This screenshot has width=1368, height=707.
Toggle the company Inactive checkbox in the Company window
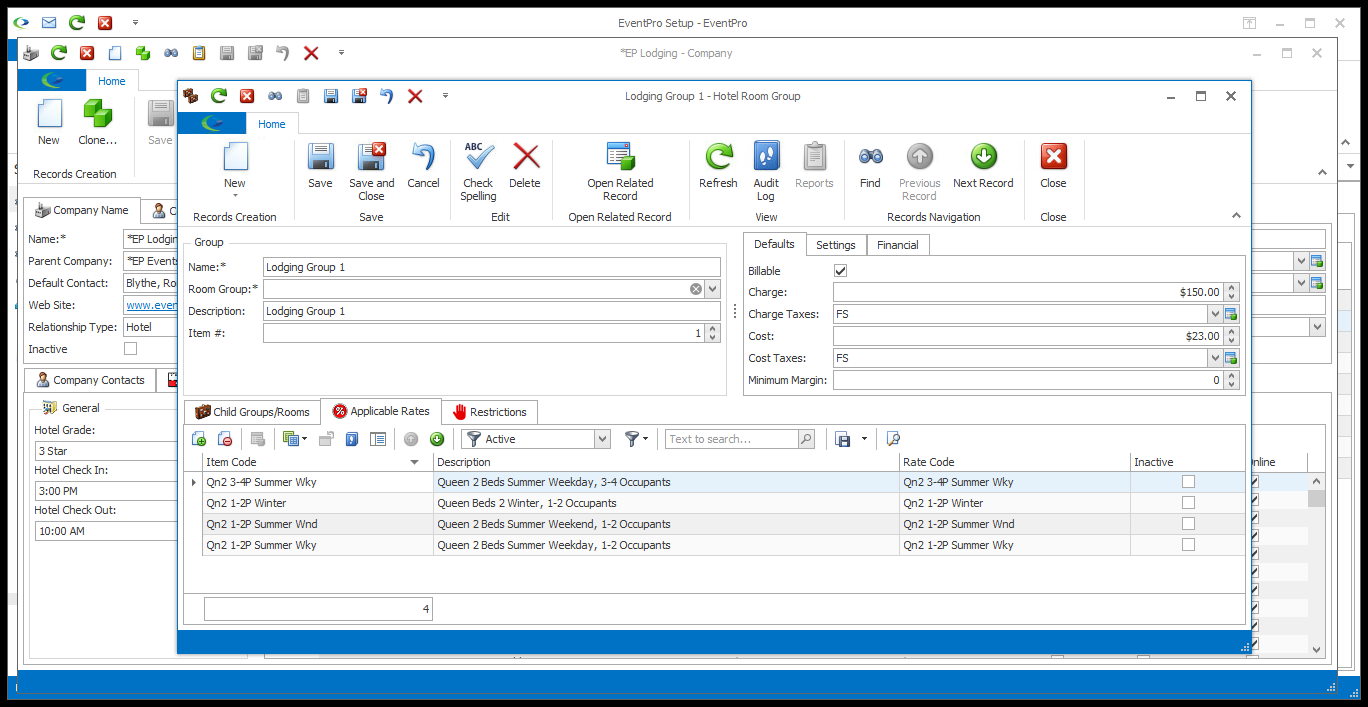point(130,349)
